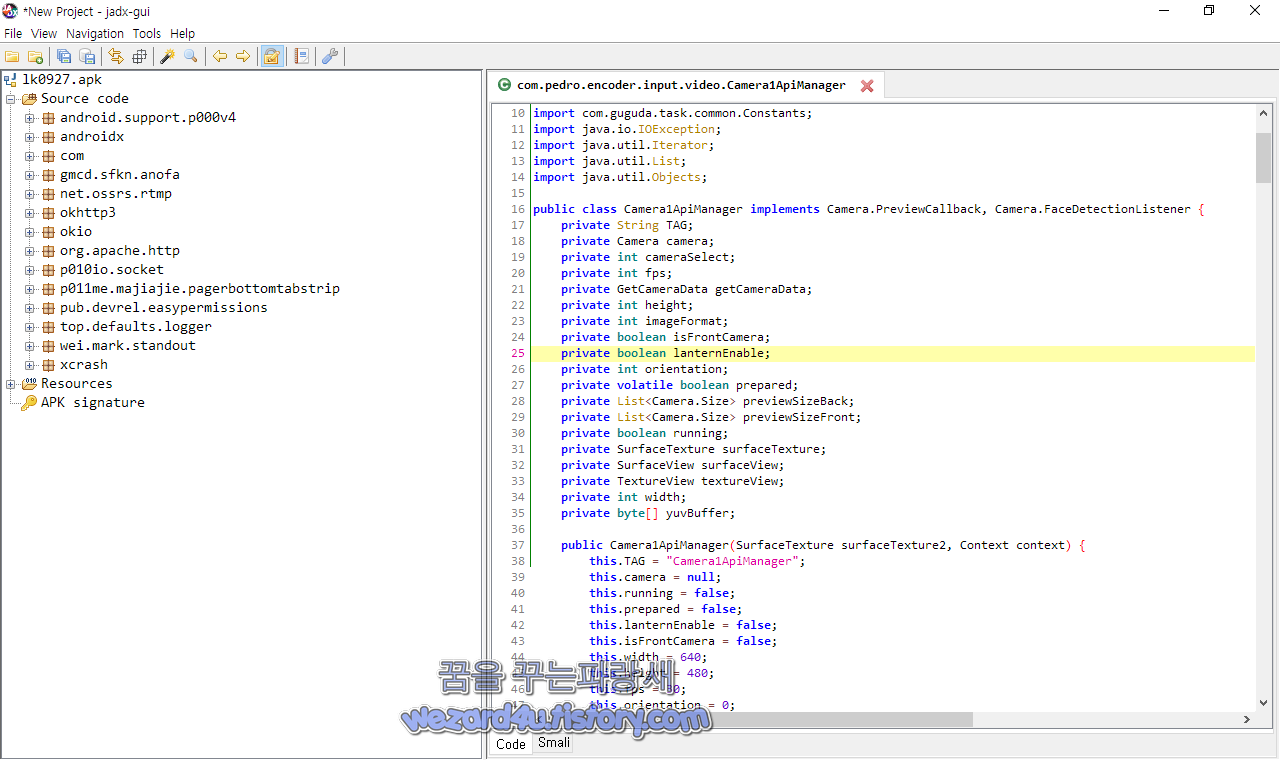This screenshot has width=1280, height=760.
Task: Toggle the read-only editor mode icon
Action: coord(271,56)
